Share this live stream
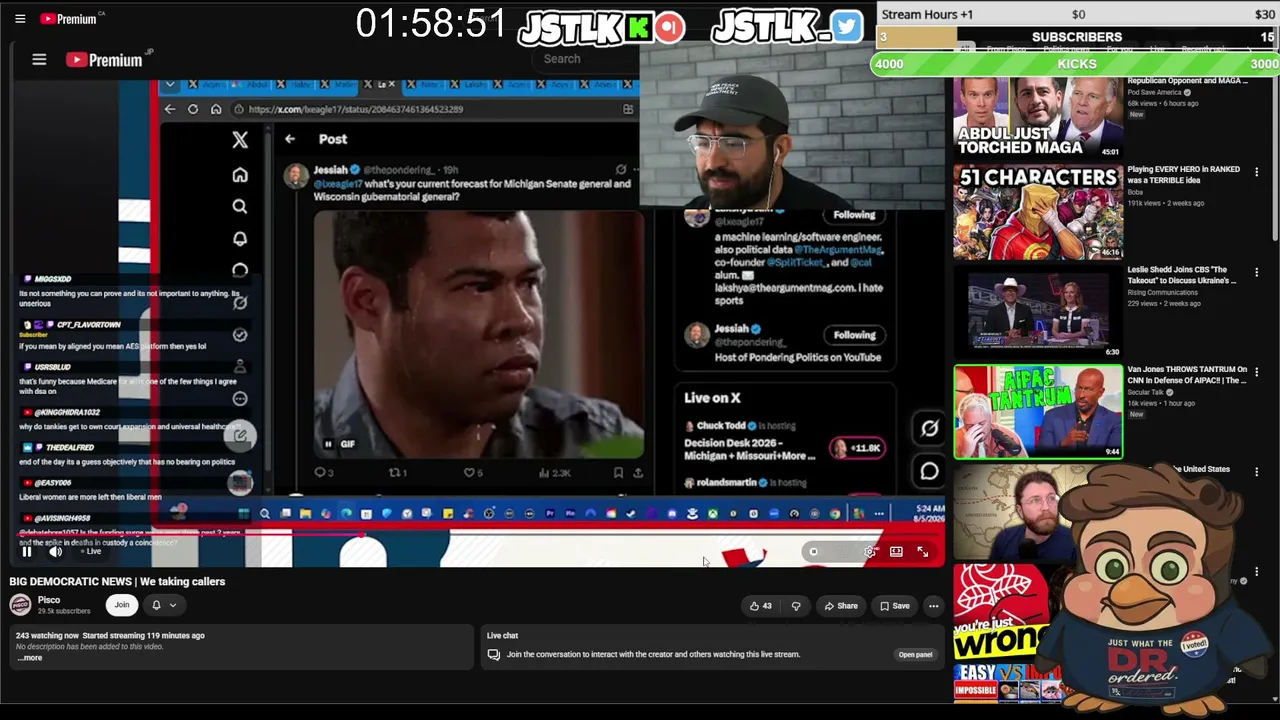The image size is (1280, 720). (x=841, y=606)
